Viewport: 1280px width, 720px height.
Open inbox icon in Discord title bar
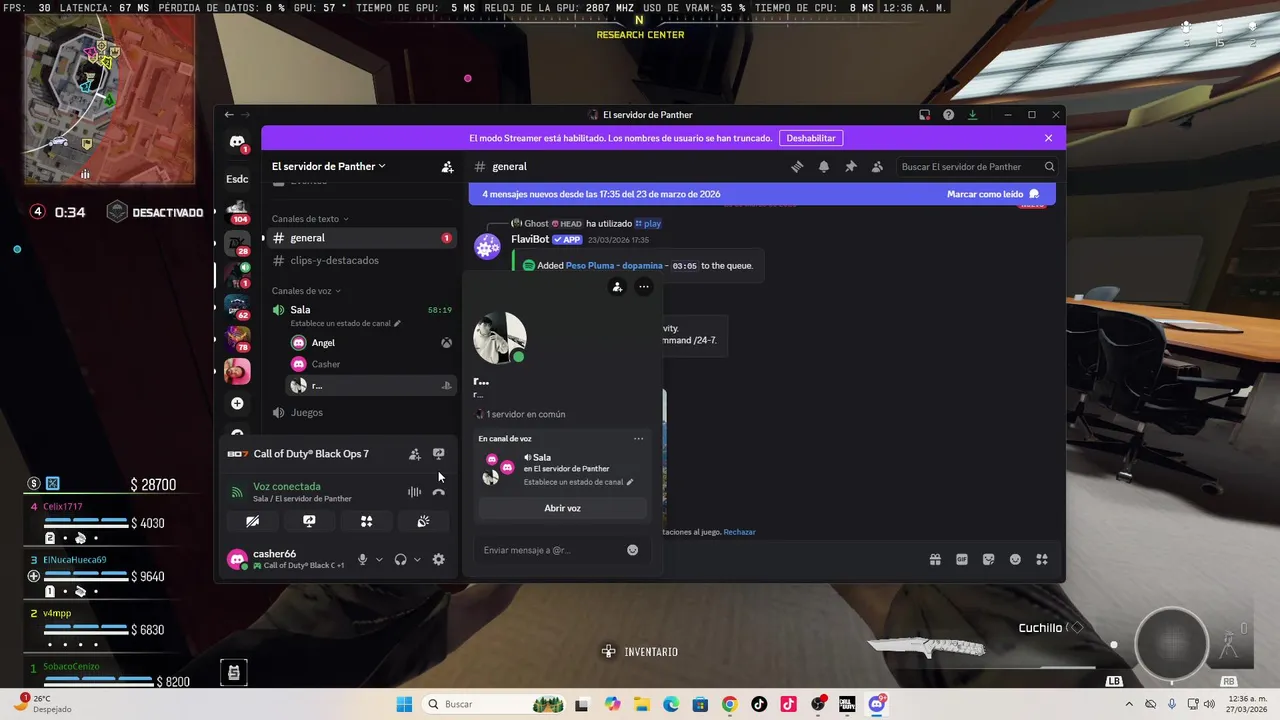925,115
